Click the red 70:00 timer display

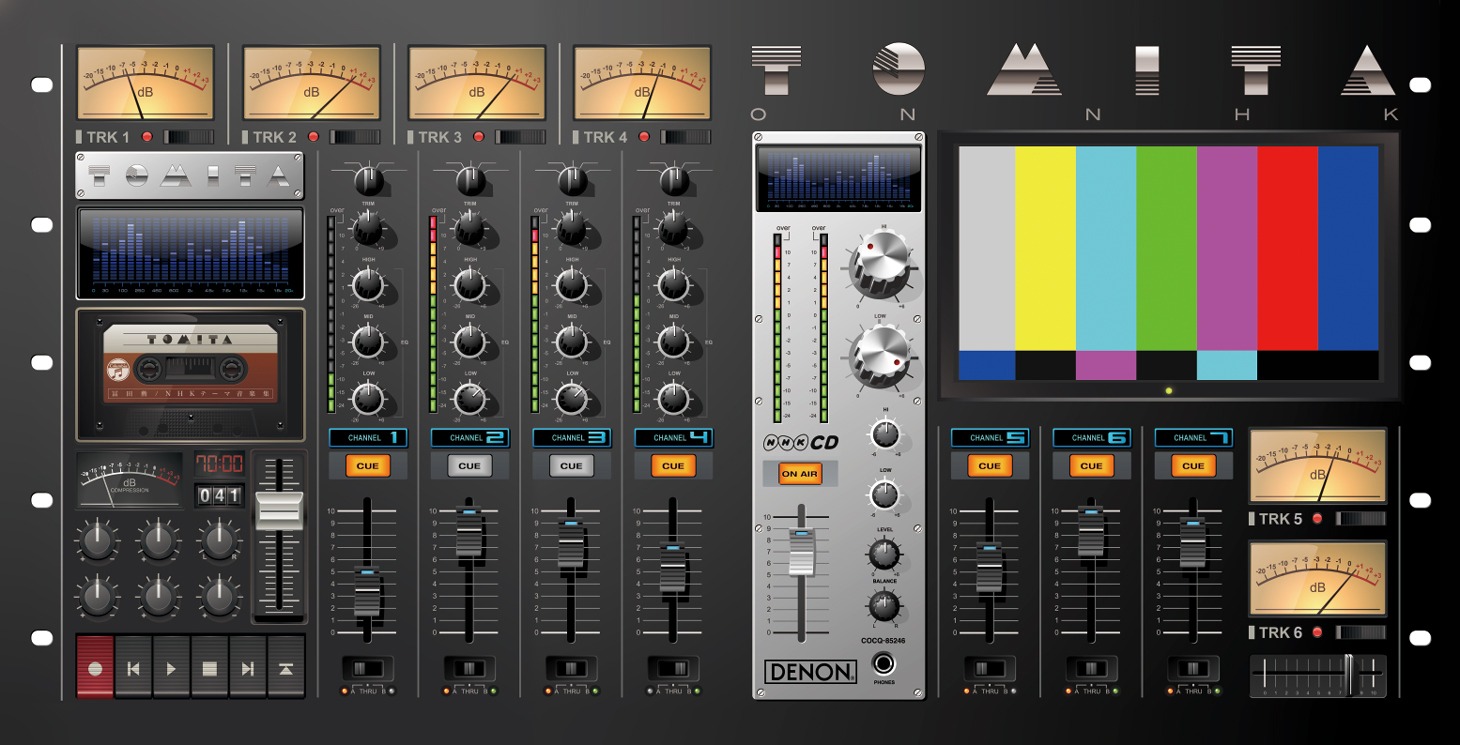point(219,464)
